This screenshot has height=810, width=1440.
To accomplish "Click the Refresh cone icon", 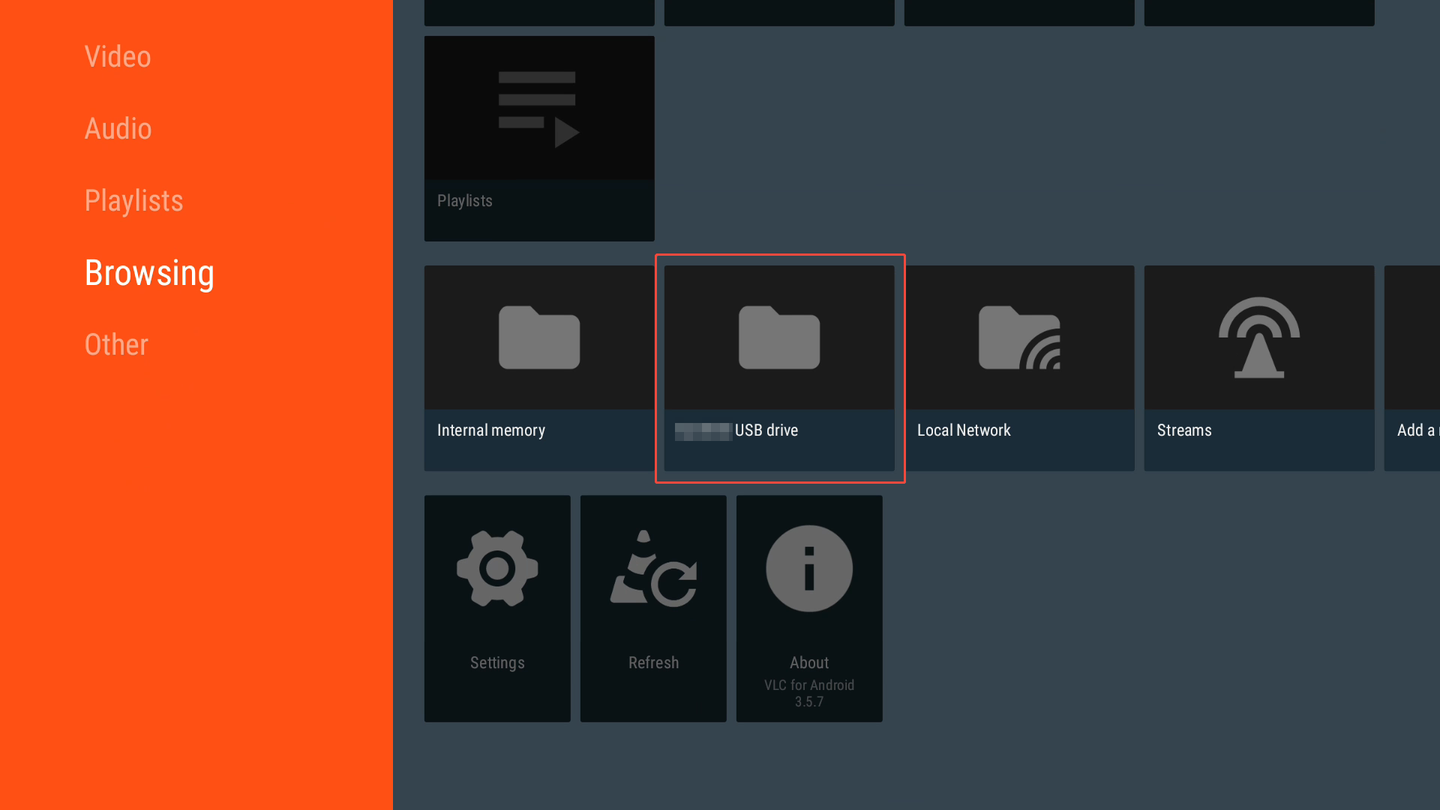I will tap(653, 569).
